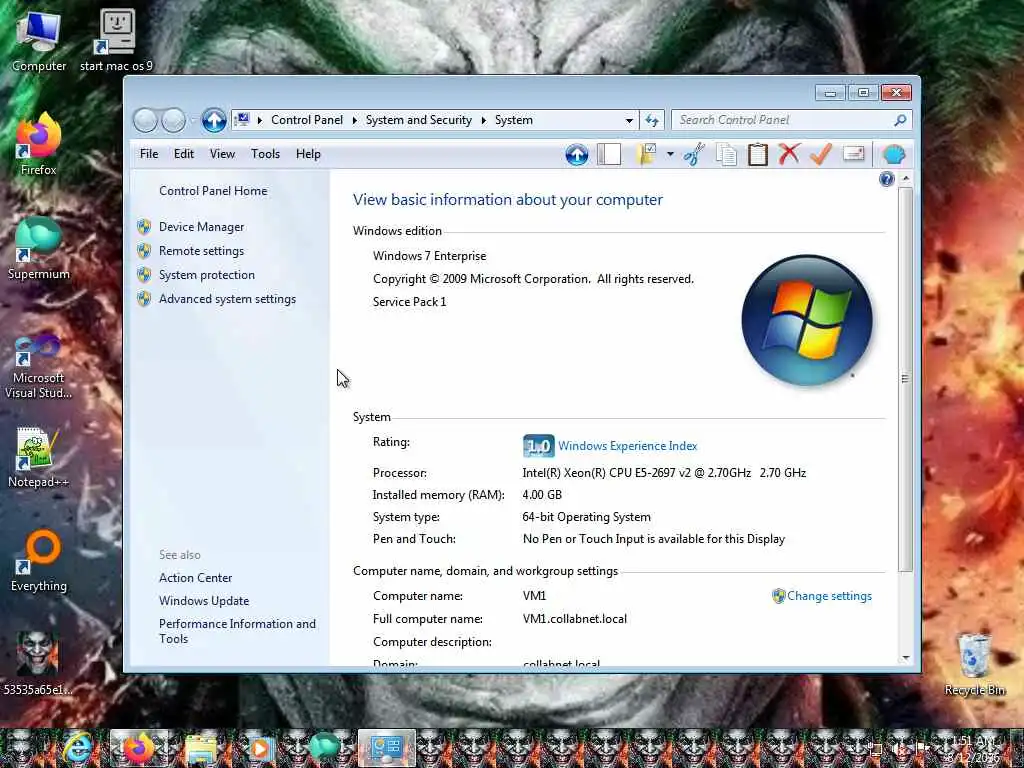Click the Windows Experience Index 1.0 badge
This screenshot has height=768, width=1024.
tap(538, 446)
